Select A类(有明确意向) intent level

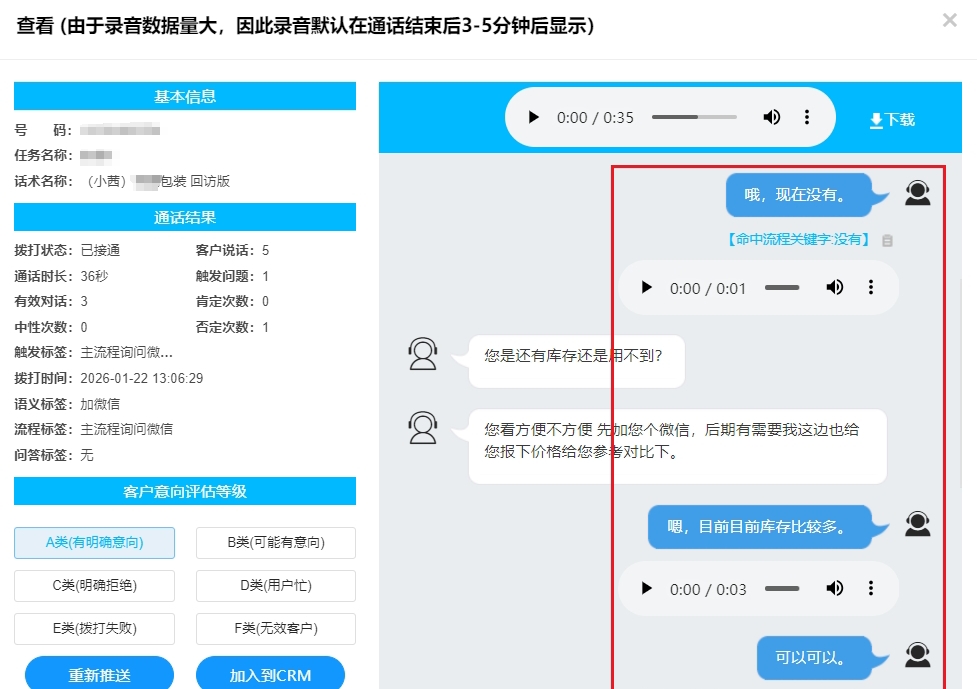click(x=94, y=543)
